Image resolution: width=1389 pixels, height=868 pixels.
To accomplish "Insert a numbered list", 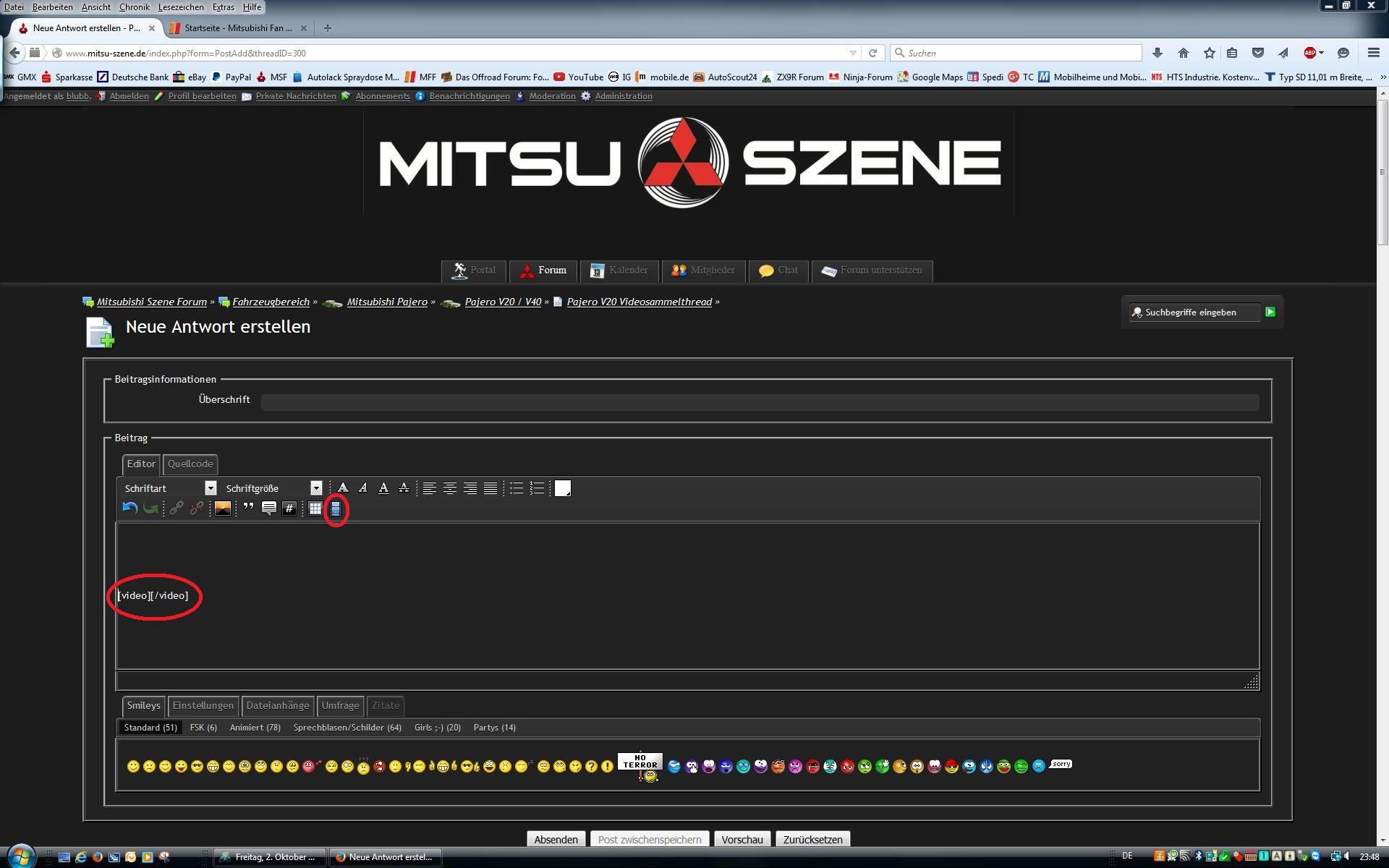I will [x=536, y=488].
